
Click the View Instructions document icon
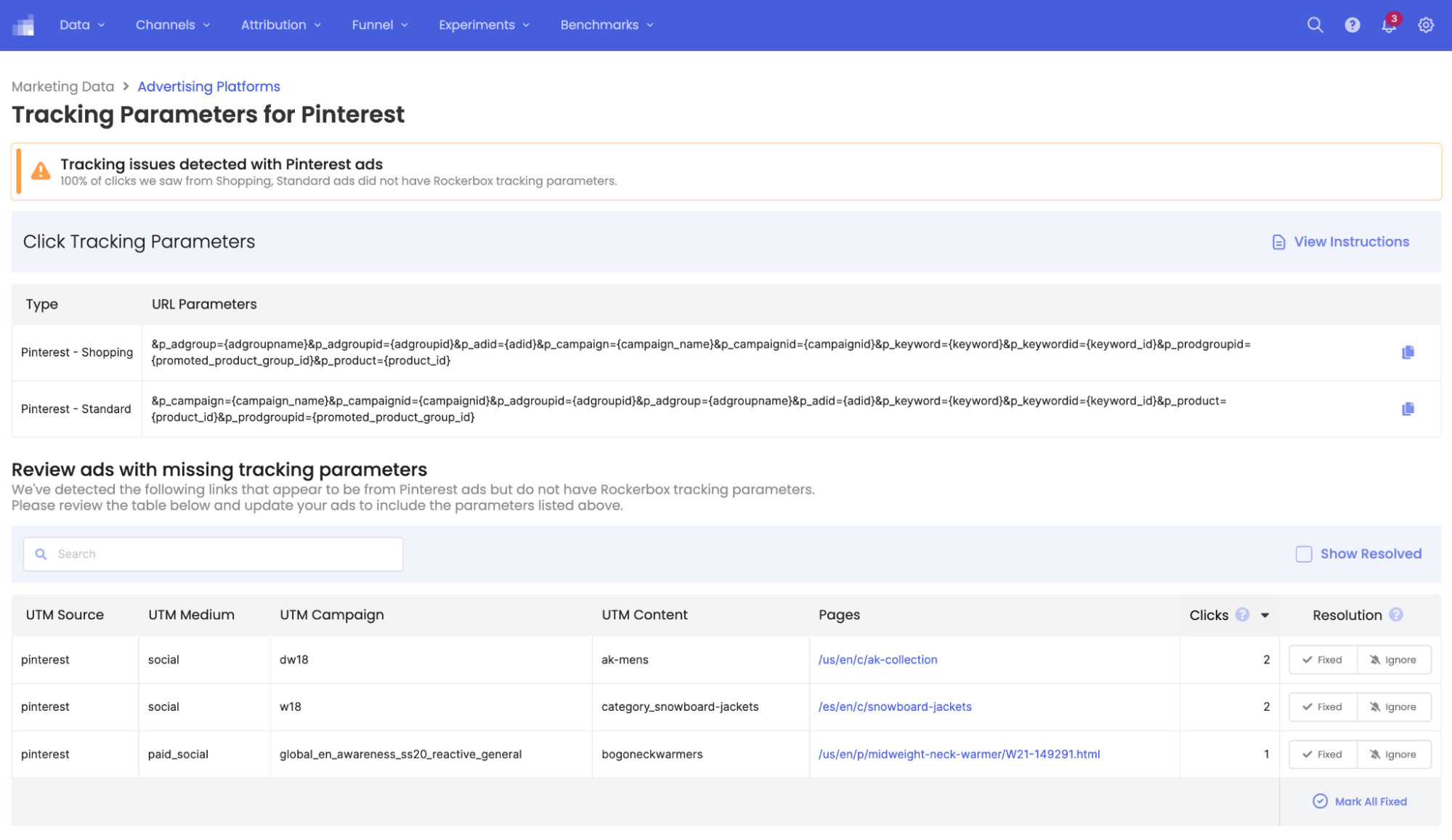(x=1278, y=242)
